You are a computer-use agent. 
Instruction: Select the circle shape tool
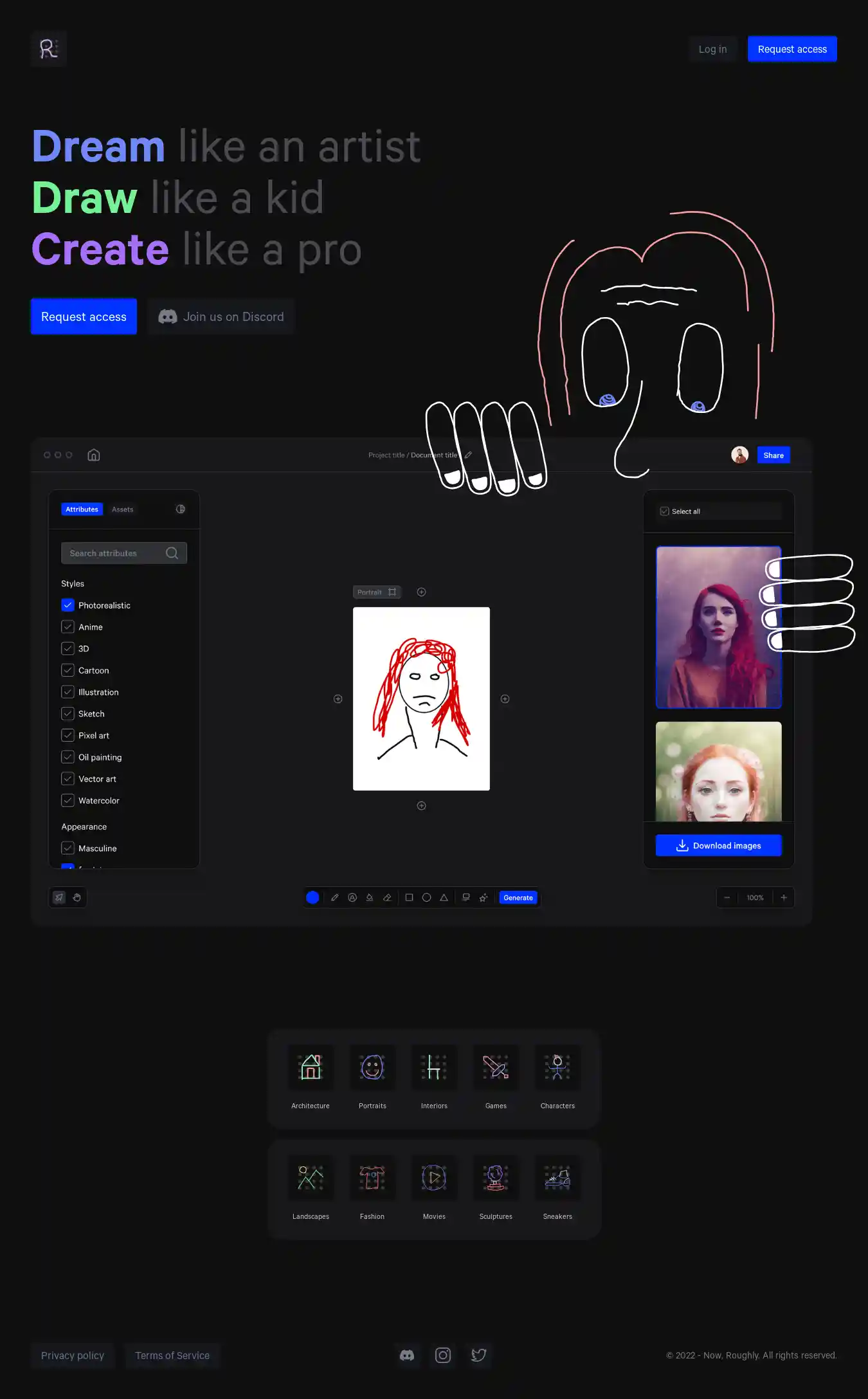pyautogui.click(x=426, y=897)
